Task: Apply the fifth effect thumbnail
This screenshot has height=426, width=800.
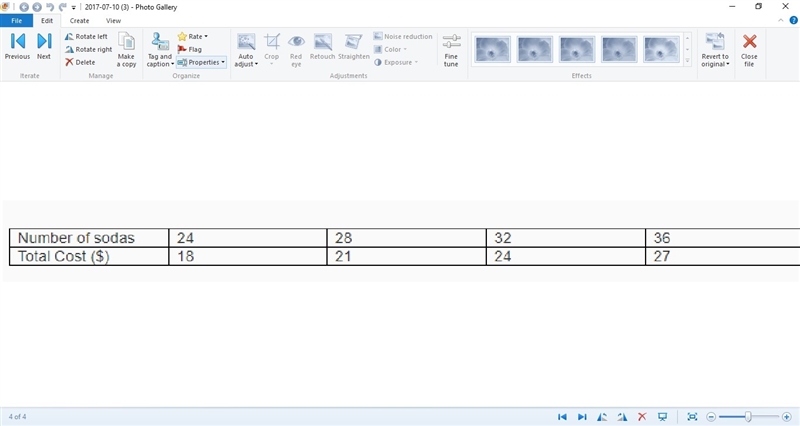Action: 661,49
